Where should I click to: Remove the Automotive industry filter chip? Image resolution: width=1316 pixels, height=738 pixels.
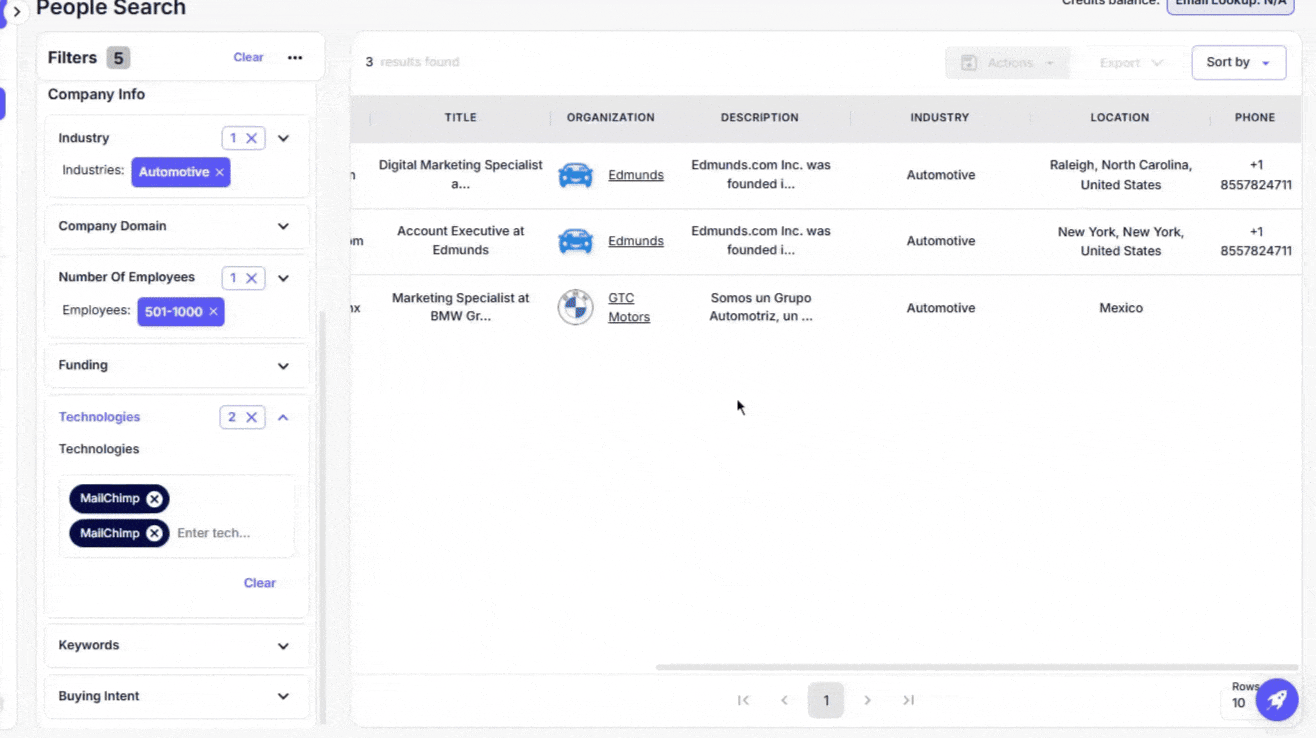pyautogui.click(x=219, y=172)
